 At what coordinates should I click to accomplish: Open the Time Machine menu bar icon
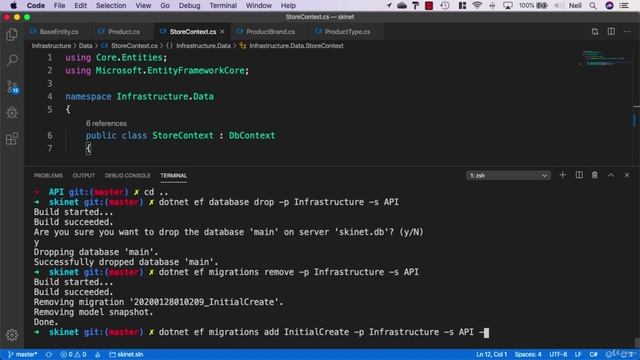[x=445, y=5]
